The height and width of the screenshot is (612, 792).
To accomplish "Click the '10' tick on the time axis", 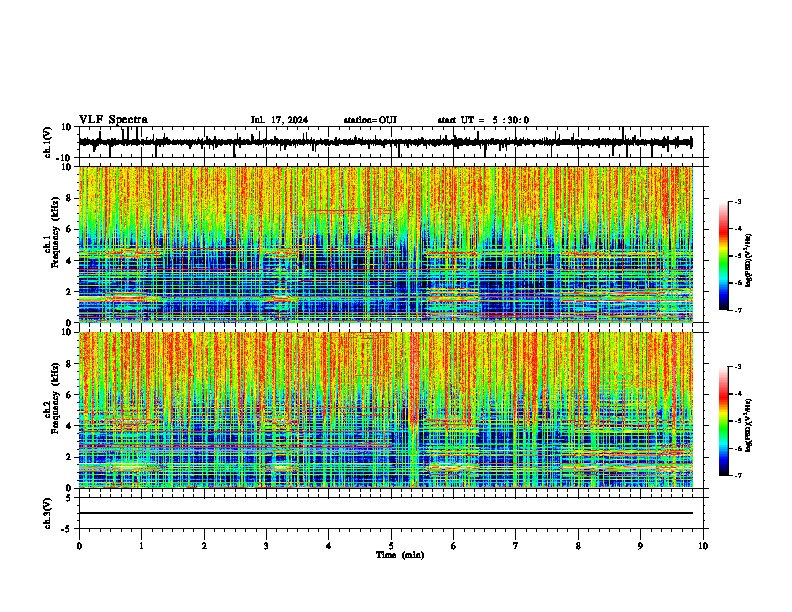I will pyautogui.click(x=703, y=546).
